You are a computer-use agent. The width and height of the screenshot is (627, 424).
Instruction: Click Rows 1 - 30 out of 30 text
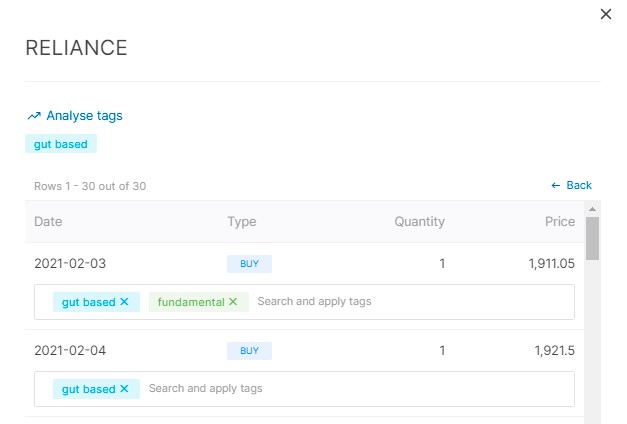coord(90,186)
